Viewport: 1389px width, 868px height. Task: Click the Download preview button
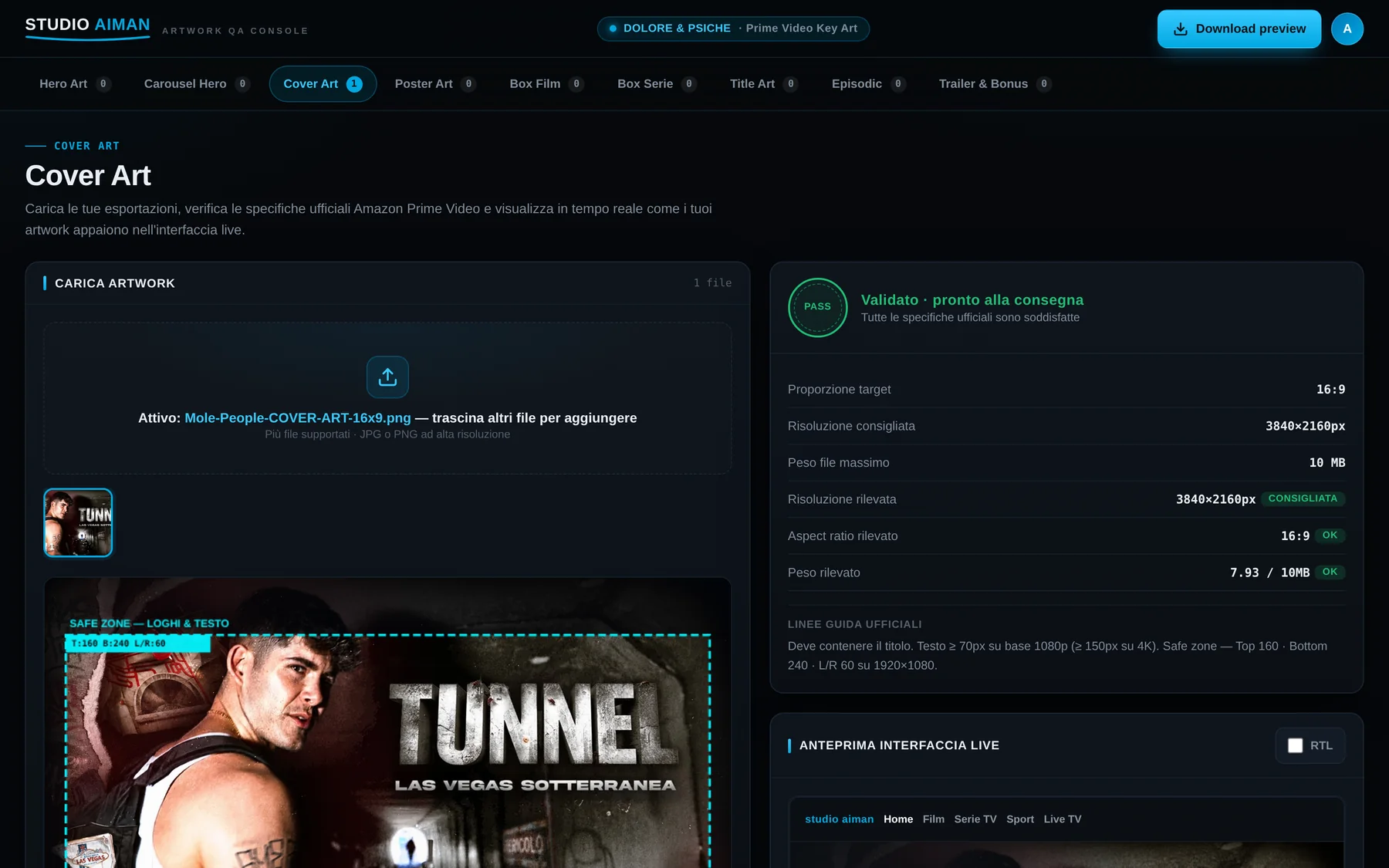coord(1239,29)
